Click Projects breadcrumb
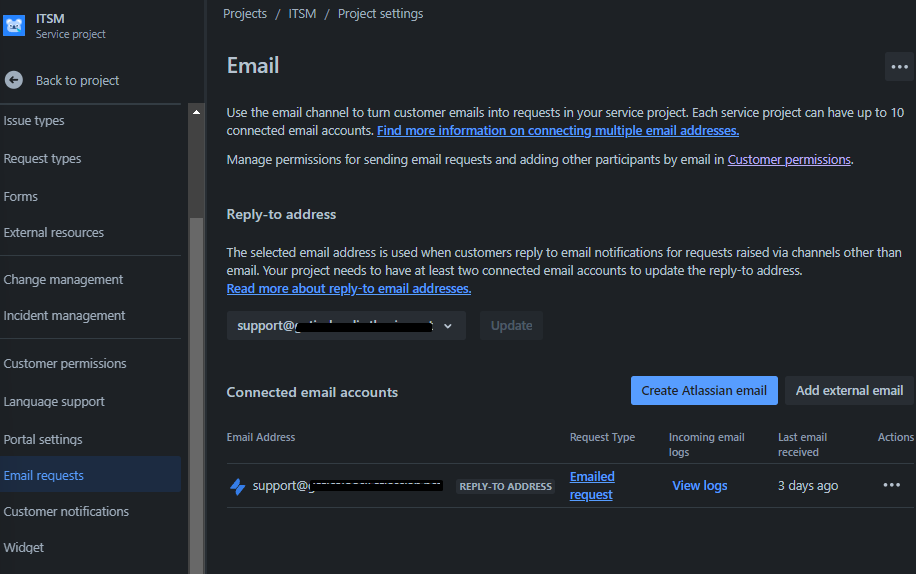Viewport: 916px width, 574px height. [245, 13]
